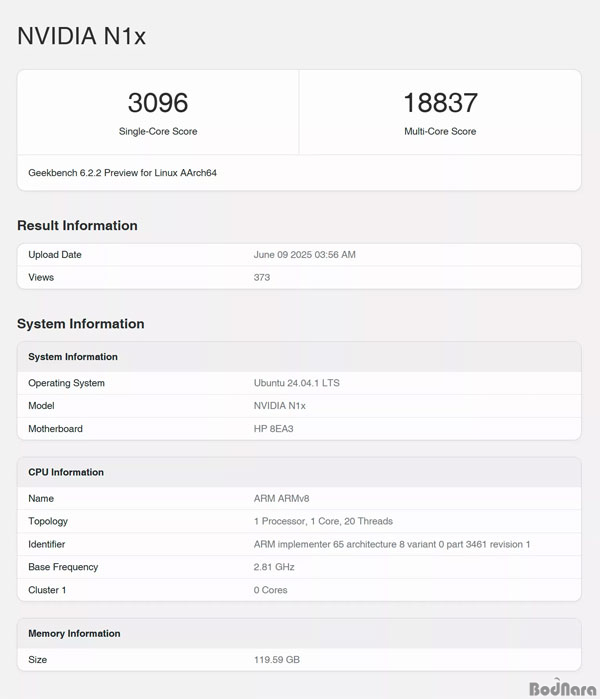Click the Views count 373
Viewport: 600px width, 699px height.
click(262, 277)
